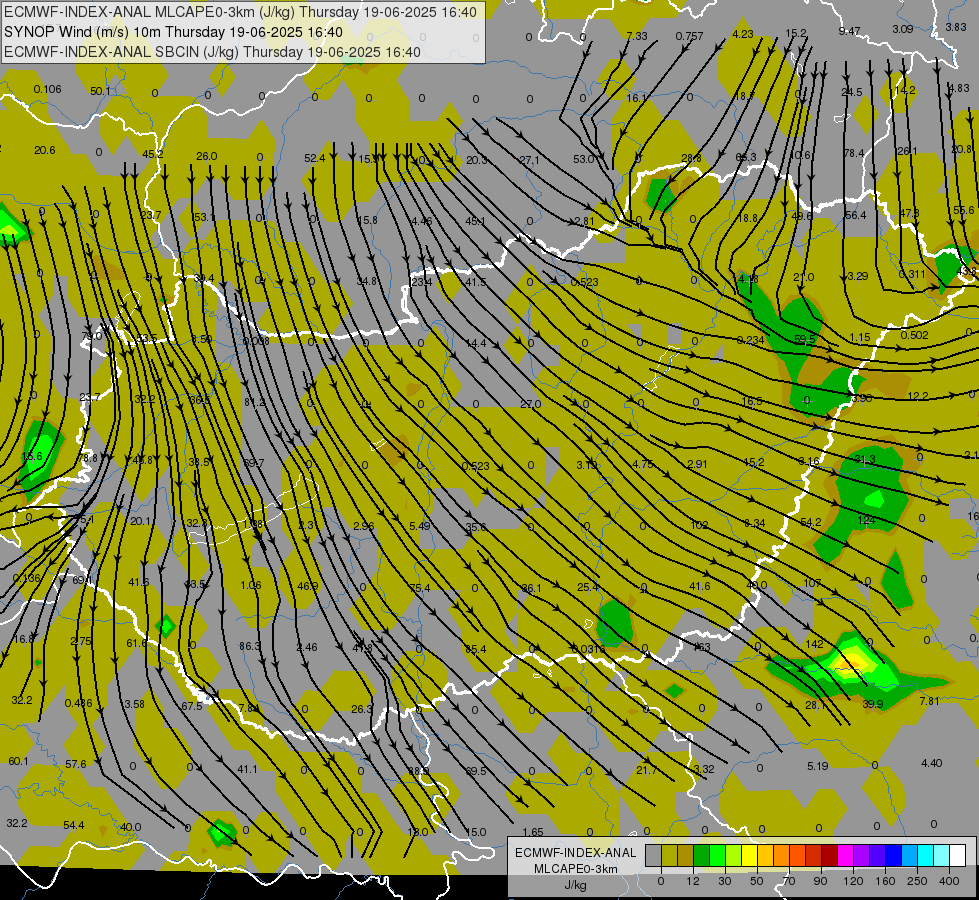979x900 pixels.
Task: Click the map value 67.5
Action: pyautogui.click(x=192, y=706)
